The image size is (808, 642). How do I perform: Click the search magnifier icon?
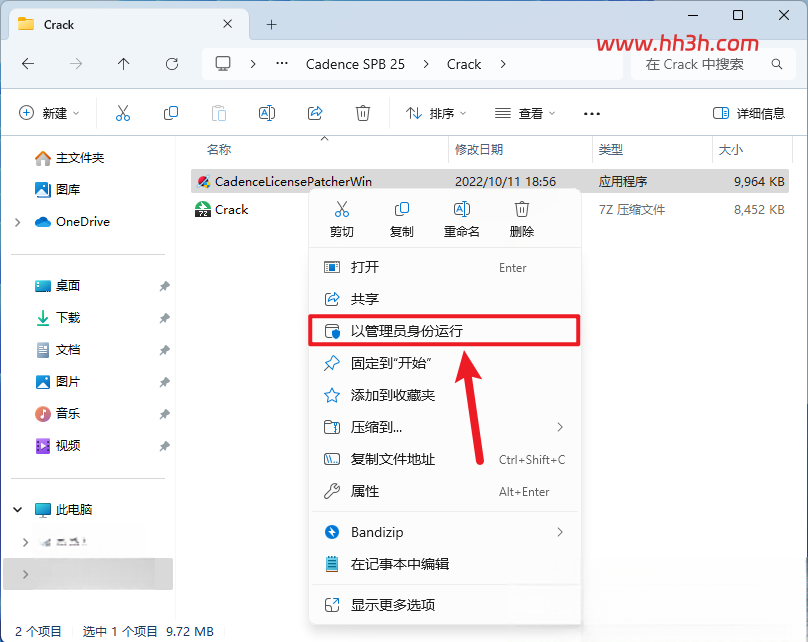(777, 64)
